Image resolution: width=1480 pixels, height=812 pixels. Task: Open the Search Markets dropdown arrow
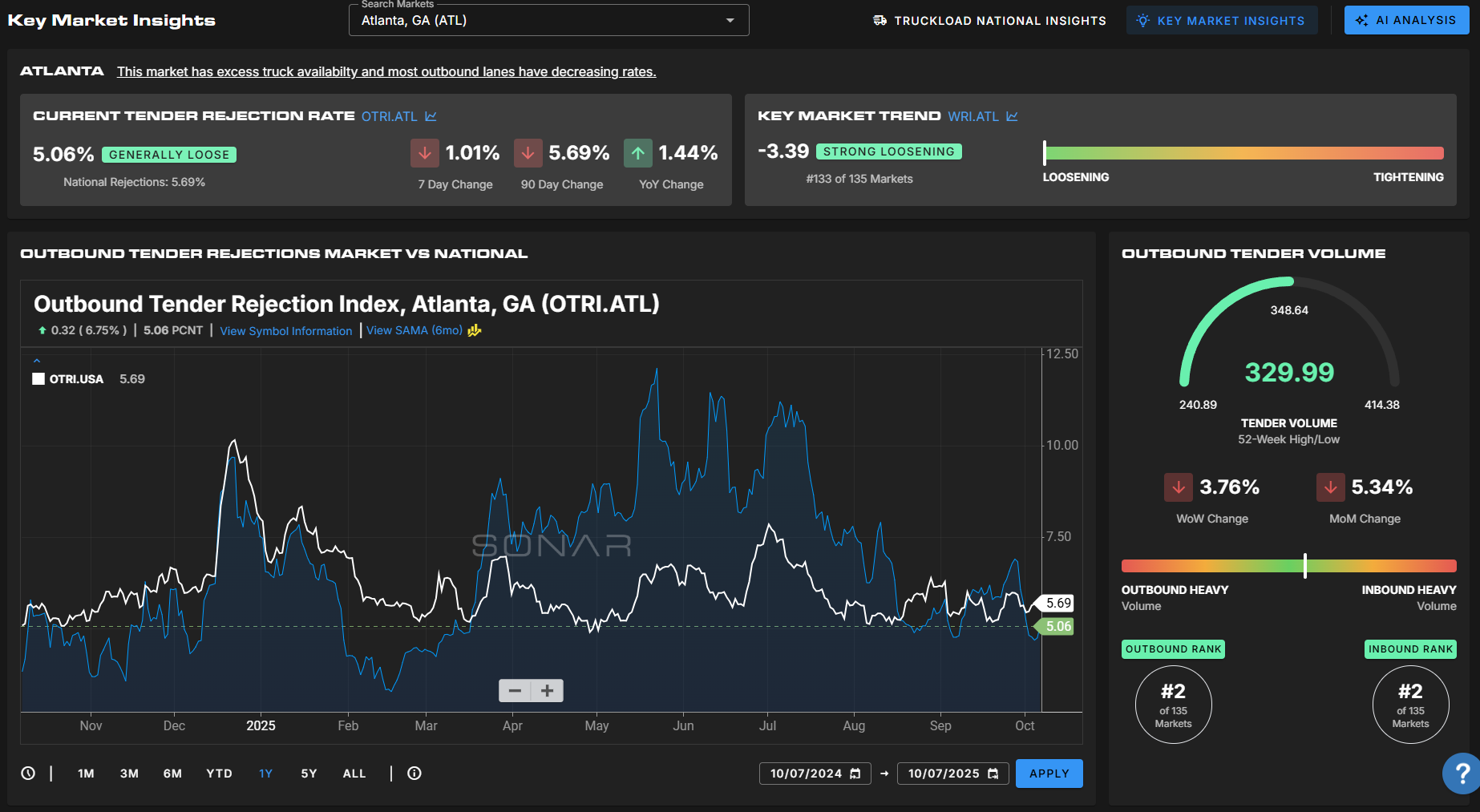(x=730, y=21)
